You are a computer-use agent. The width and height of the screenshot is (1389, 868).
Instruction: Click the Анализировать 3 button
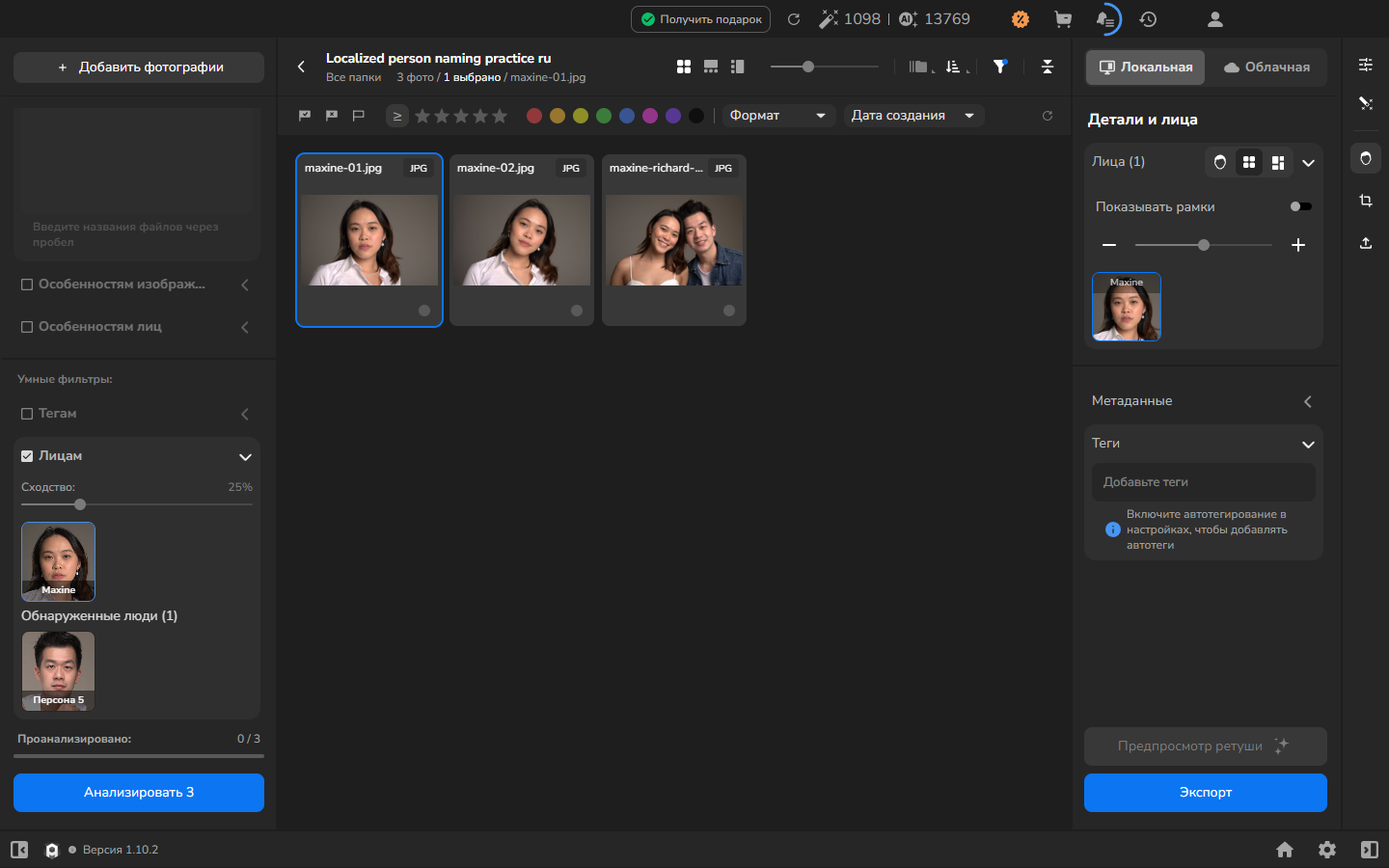139,793
